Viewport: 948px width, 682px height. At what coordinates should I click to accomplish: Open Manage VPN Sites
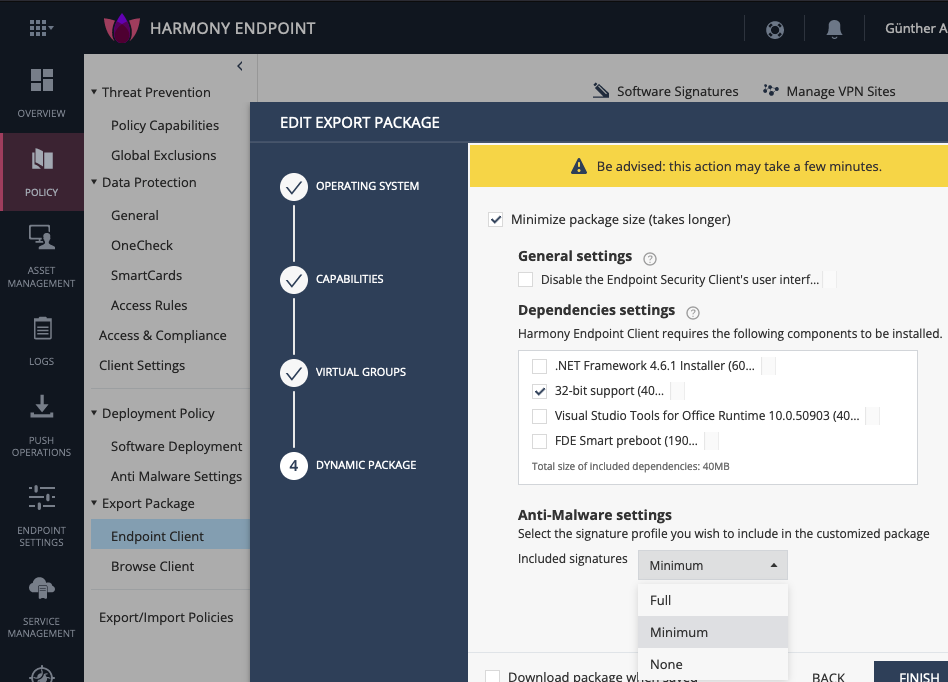point(829,91)
